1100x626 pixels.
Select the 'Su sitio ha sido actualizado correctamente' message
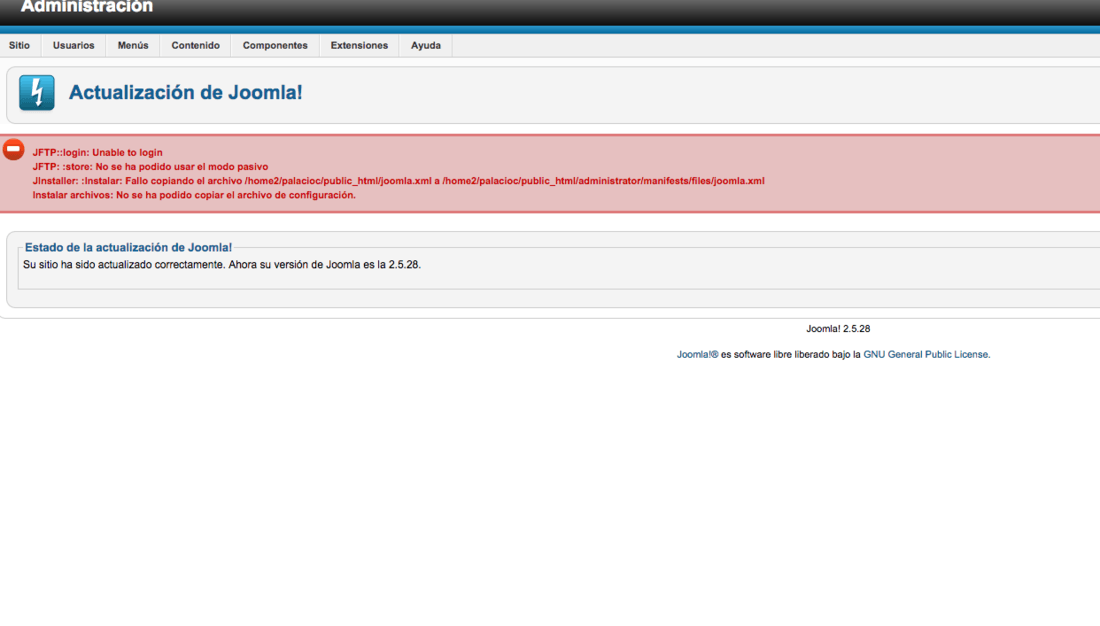pos(222,265)
